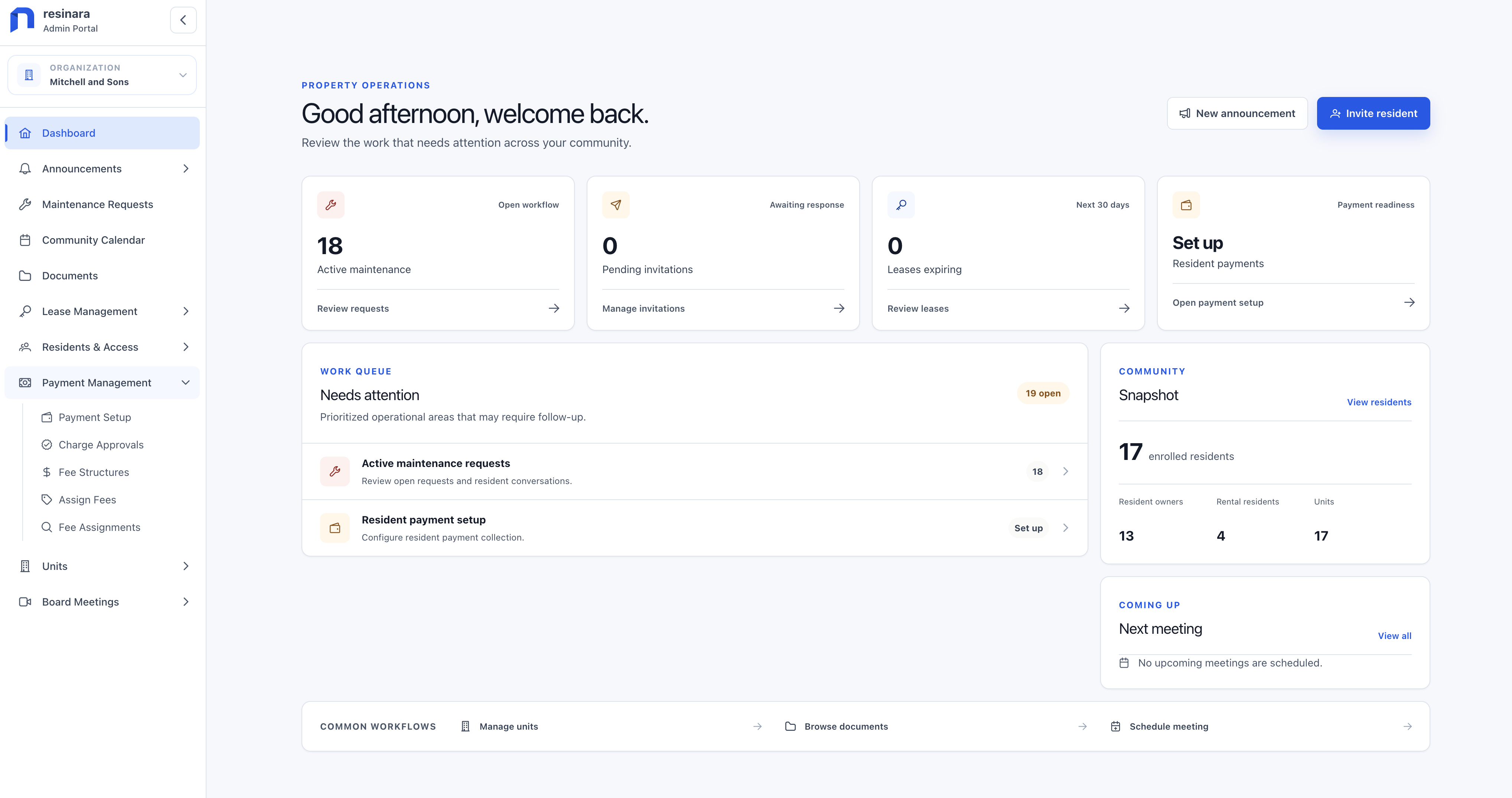The height and width of the screenshot is (798, 1512).
Task: Click the Fee Assignments submenu label
Action: (x=100, y=527)
